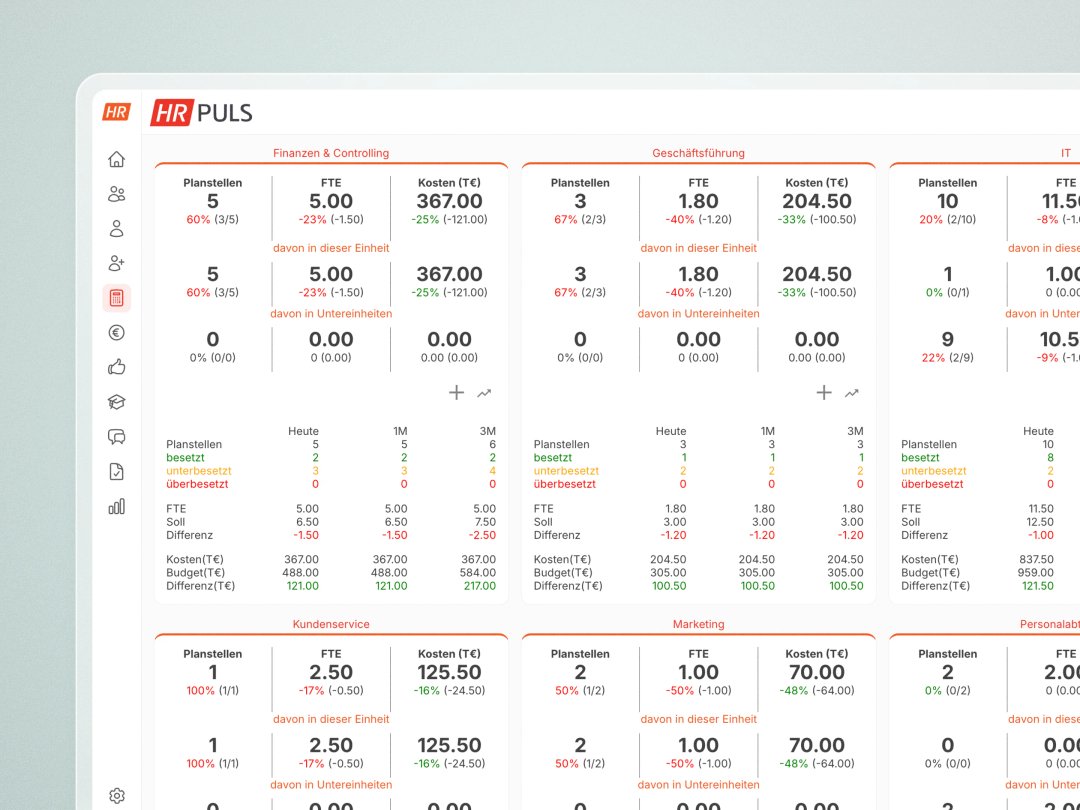1080x810 pixels.
Task: Open the IT unit title
Action: (x=1066, y=153)
